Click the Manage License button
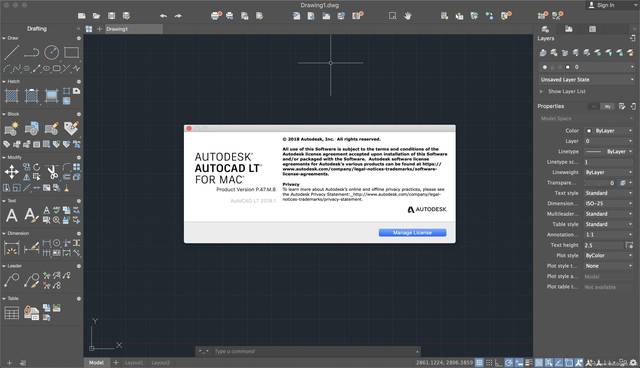640x368 pixels. (x=412, y=233)
